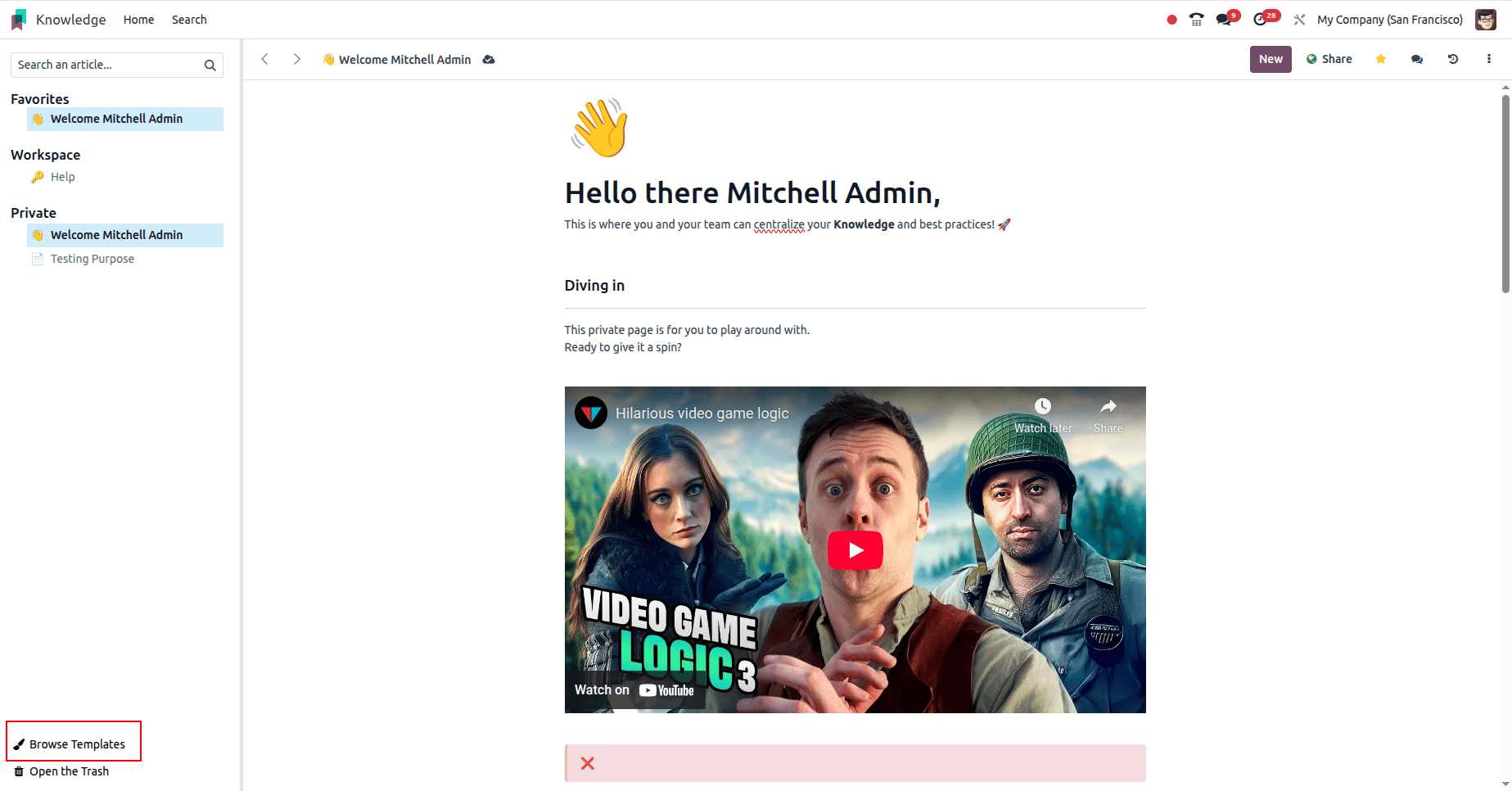Click the cloud save status icon
The image size is (1512, 791).
pos(489,60)
